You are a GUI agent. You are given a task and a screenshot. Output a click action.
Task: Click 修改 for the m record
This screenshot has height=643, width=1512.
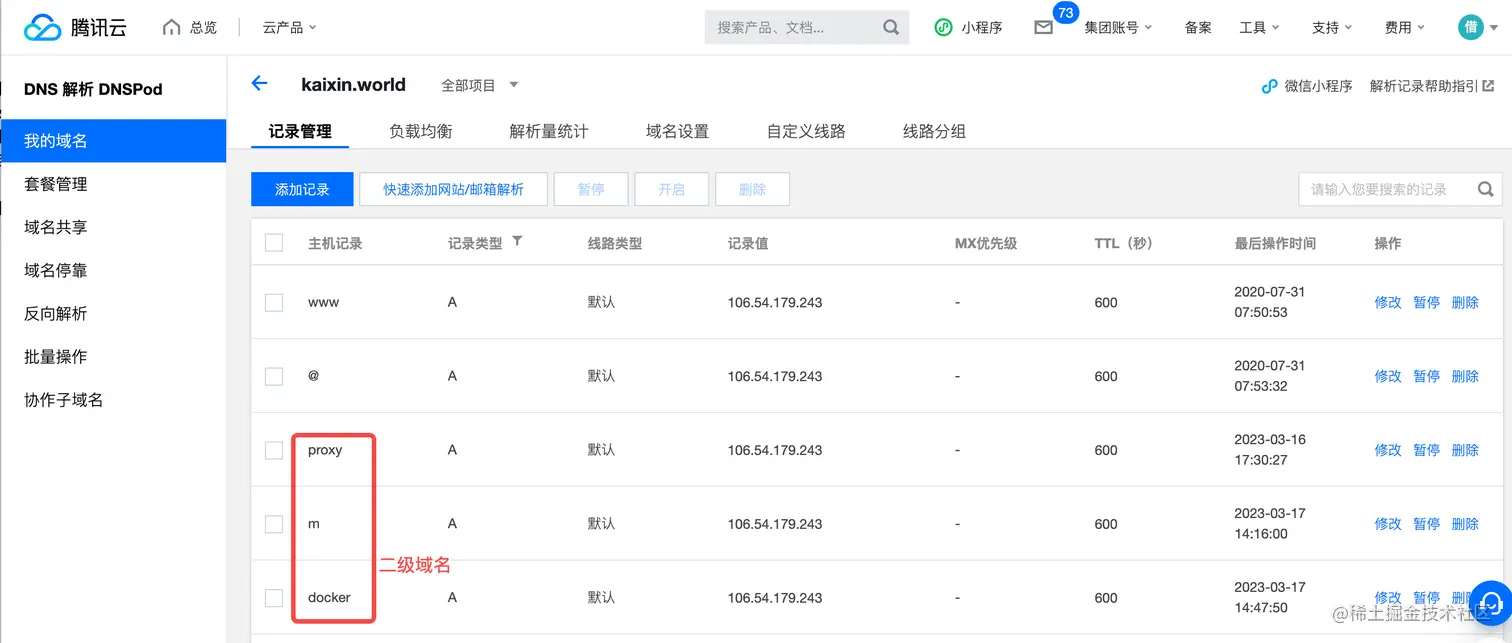pos(1388,524)
